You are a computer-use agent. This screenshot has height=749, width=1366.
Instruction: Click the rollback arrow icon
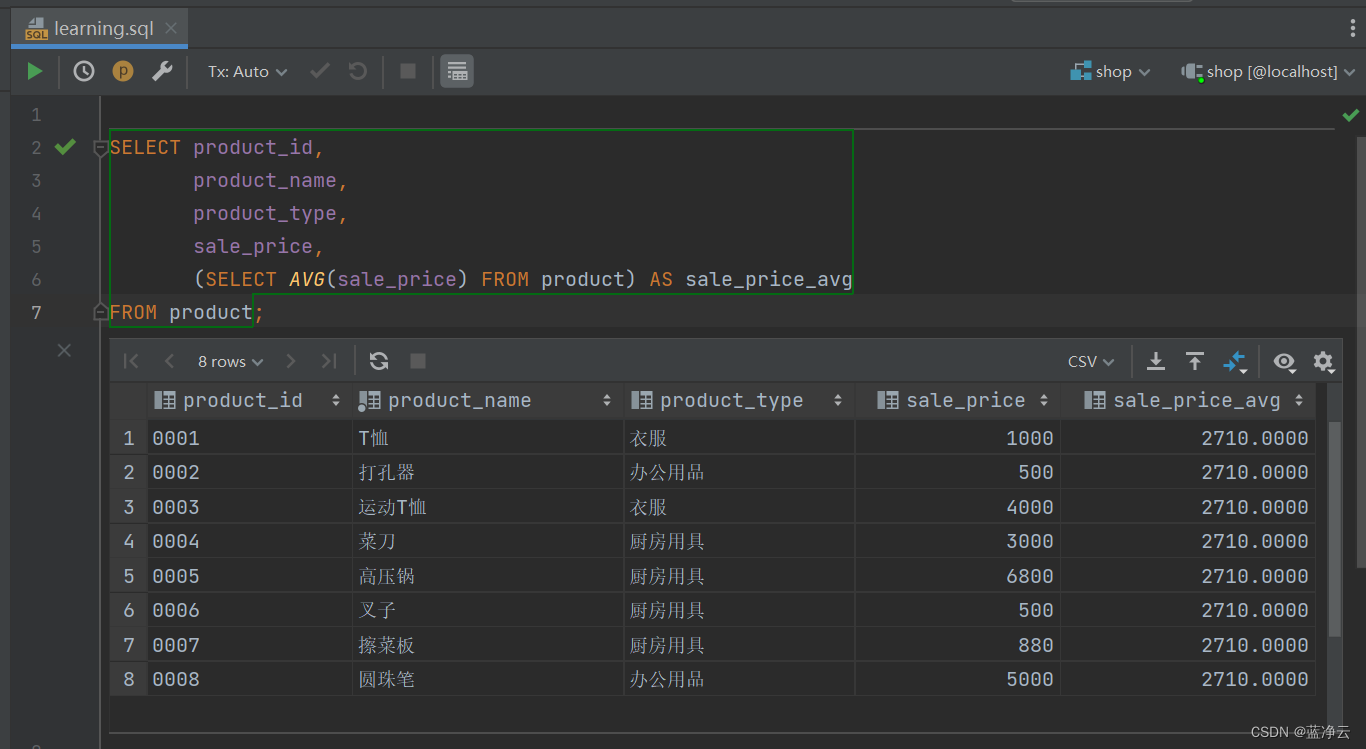point(357,71)
